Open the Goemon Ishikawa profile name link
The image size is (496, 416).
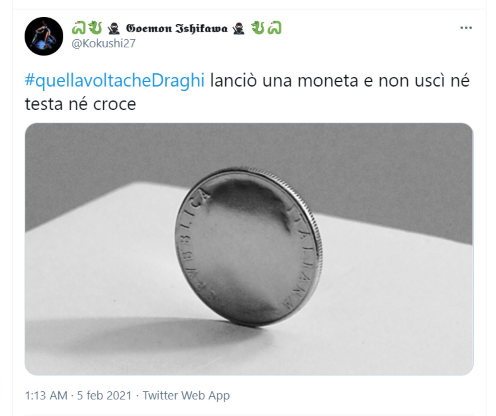click(x=177, y=29)
